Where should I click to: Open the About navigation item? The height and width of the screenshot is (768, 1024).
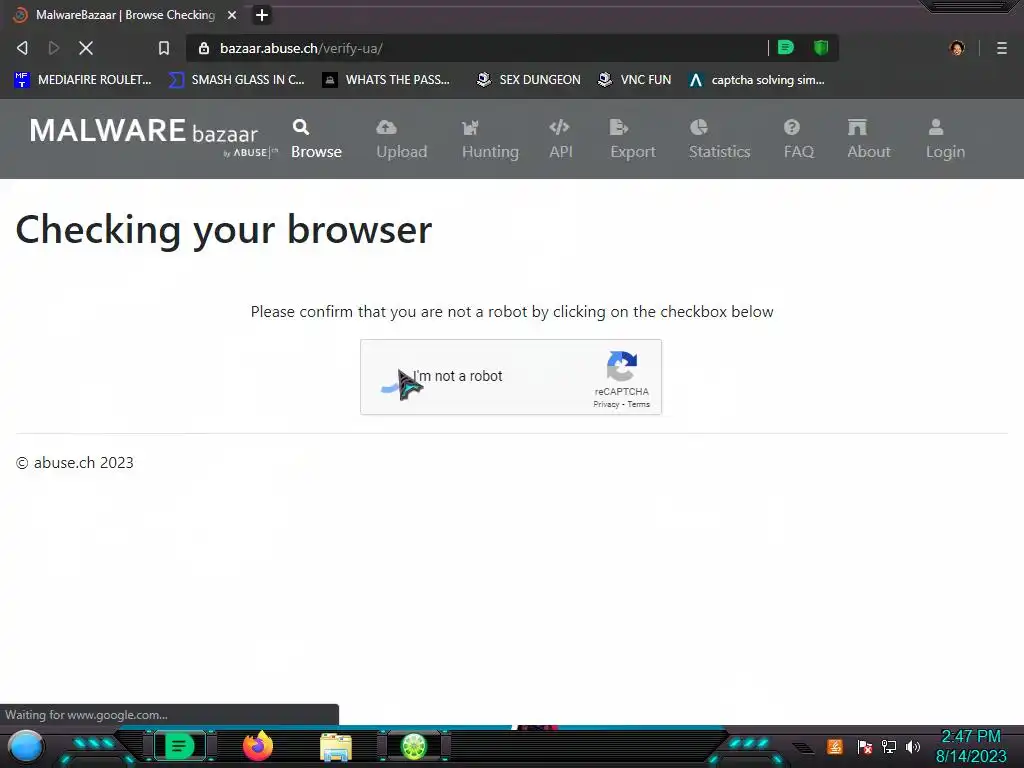pyautogui.click(x=869, y=139)
